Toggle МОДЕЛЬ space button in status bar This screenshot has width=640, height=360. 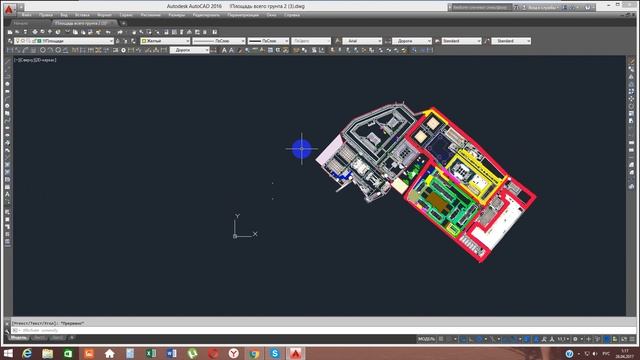pyautogui.click(x=426, y=339)
